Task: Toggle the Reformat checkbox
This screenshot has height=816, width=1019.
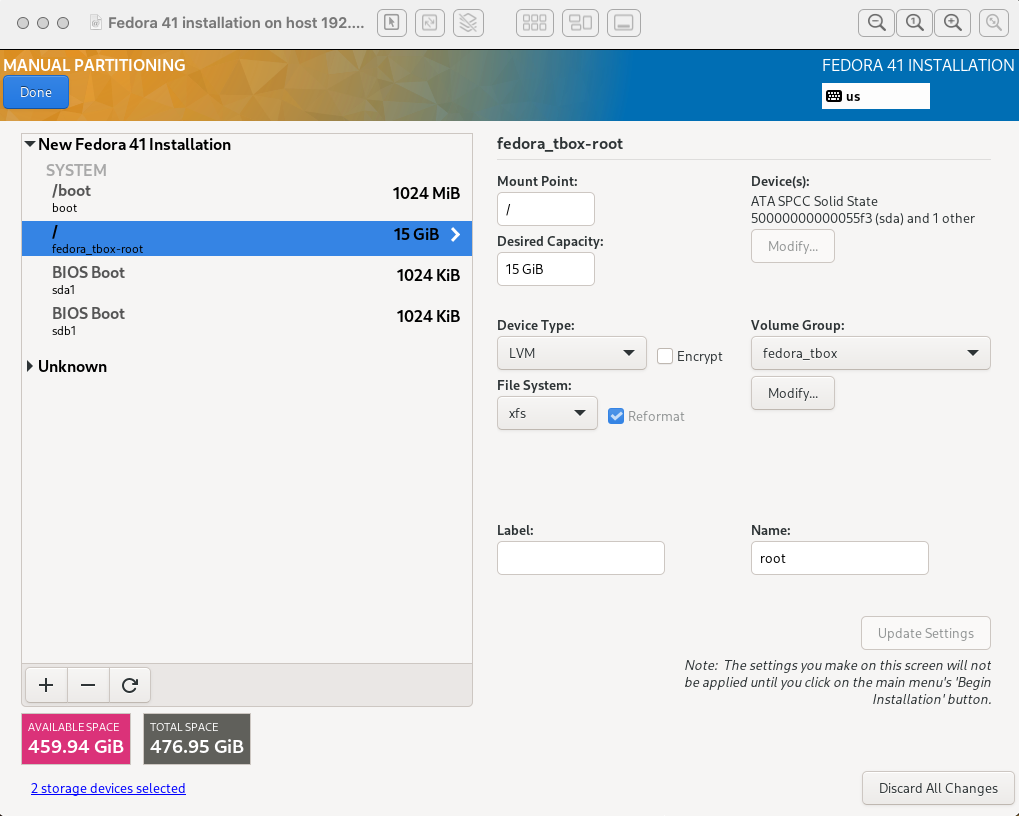Action: point(616,416)
